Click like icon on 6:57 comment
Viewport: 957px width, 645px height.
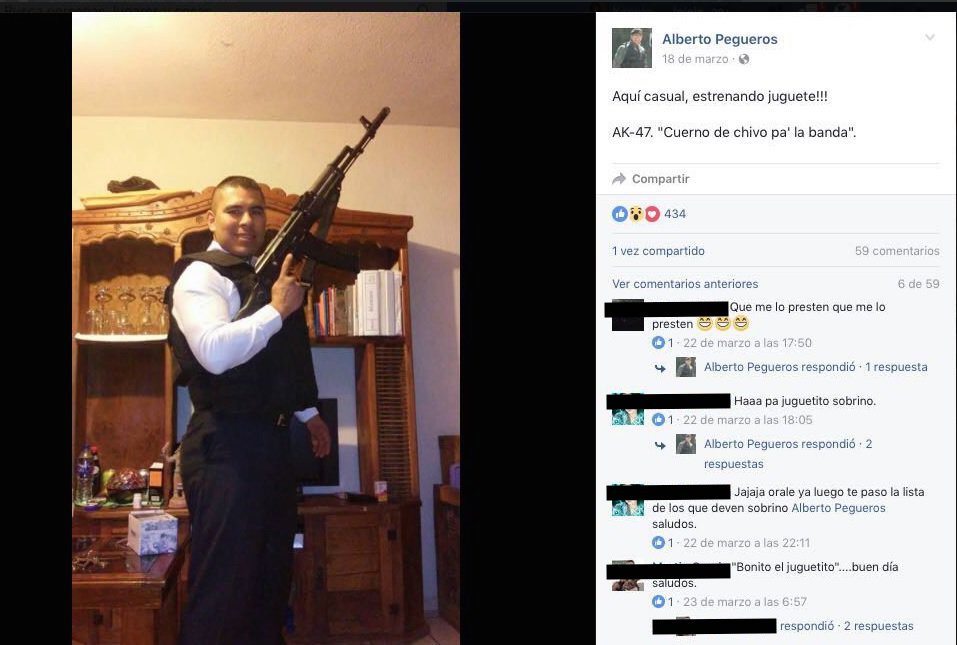coord(658,602)
